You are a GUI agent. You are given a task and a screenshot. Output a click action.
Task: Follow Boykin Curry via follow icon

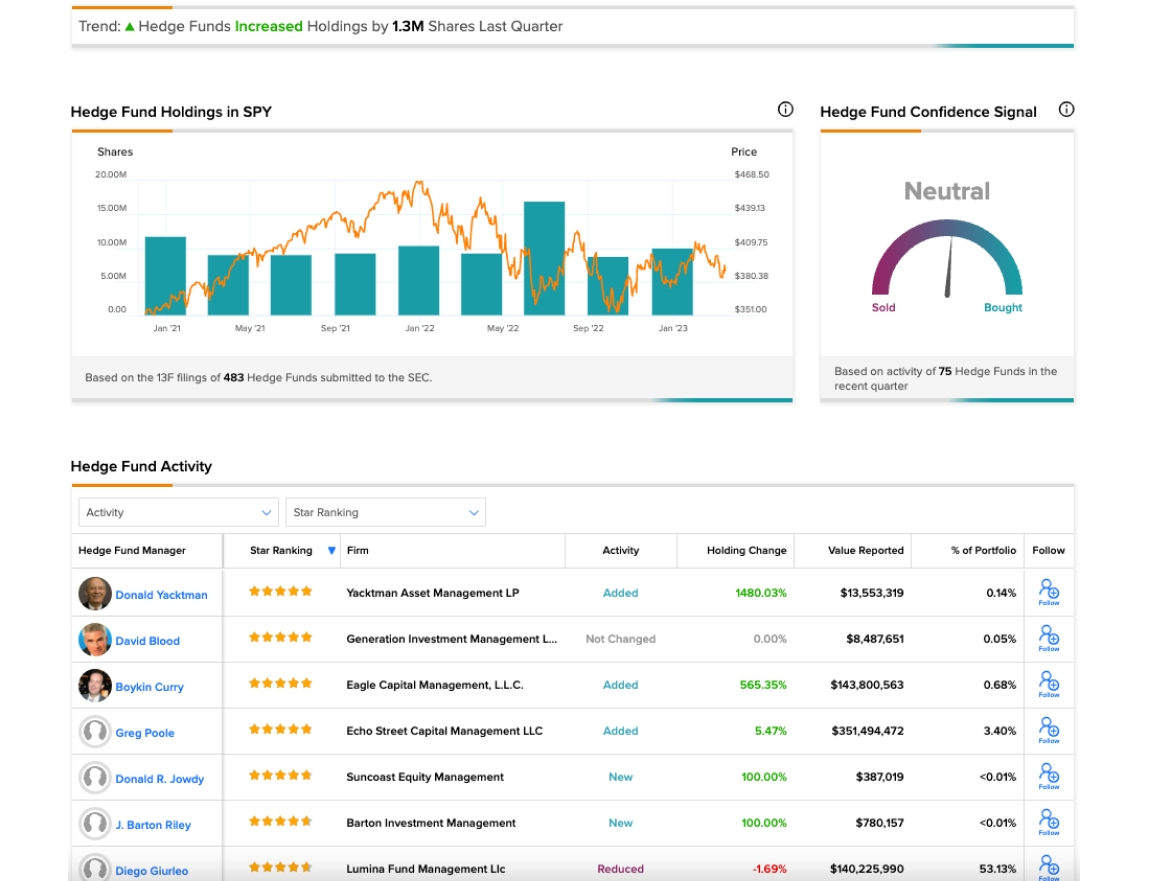click(1049, 685)
